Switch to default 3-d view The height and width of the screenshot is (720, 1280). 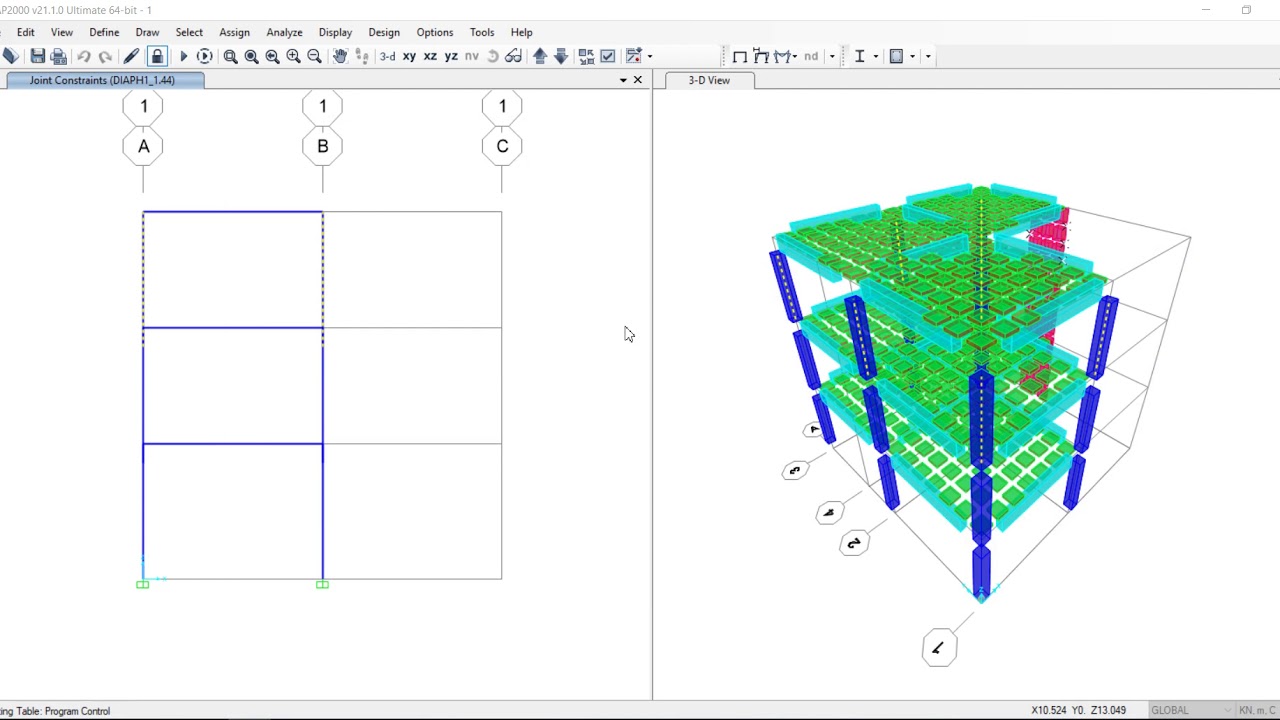(387, 56)
